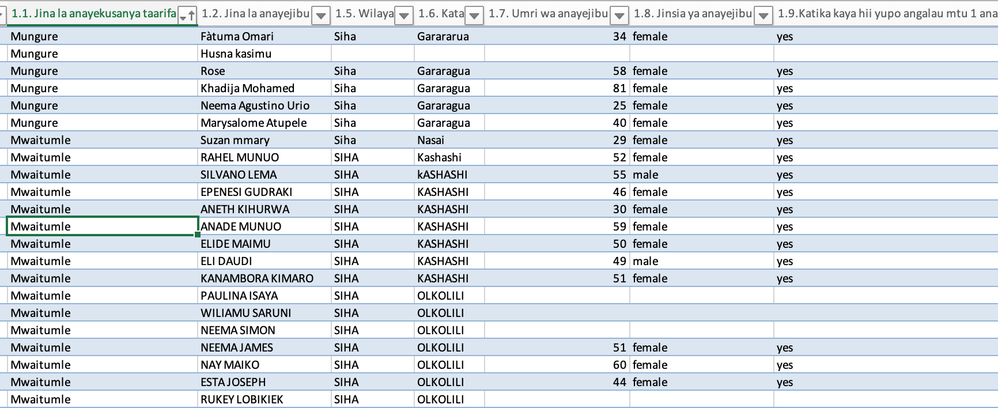Image resolution: width=998 pixels, height=408 pixels.
Task: Select the 1.9 Katika kaya hii header cell
Action: [887, 14]
